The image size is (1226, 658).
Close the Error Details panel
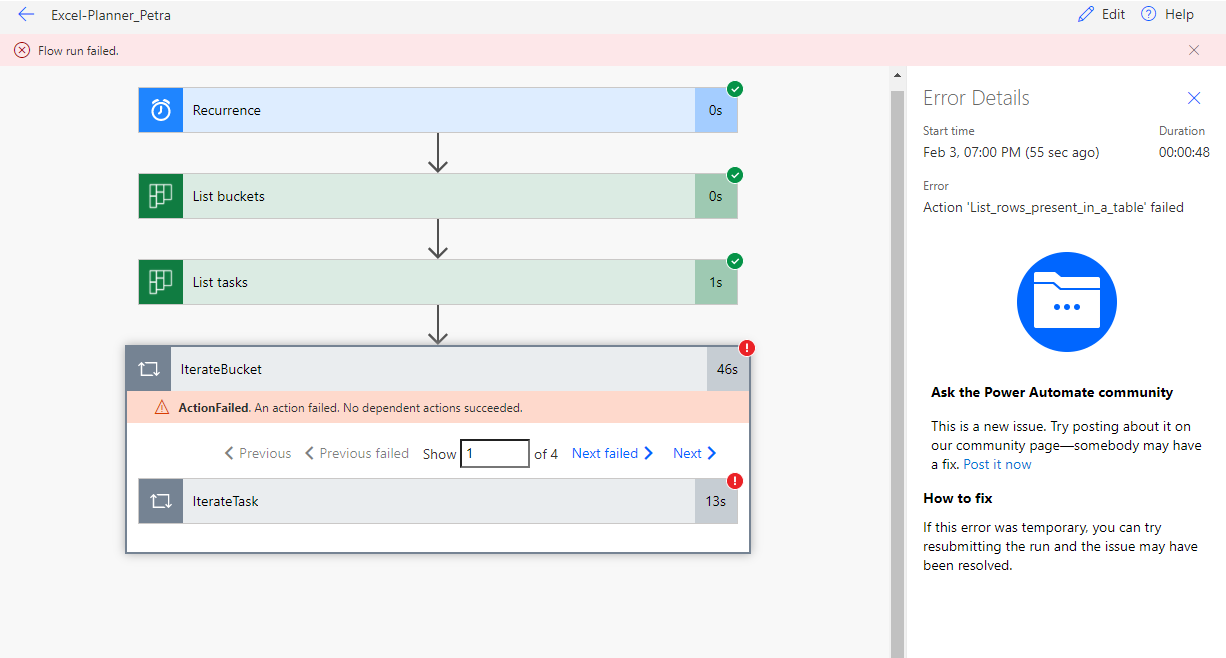(x=1194, y=98)
